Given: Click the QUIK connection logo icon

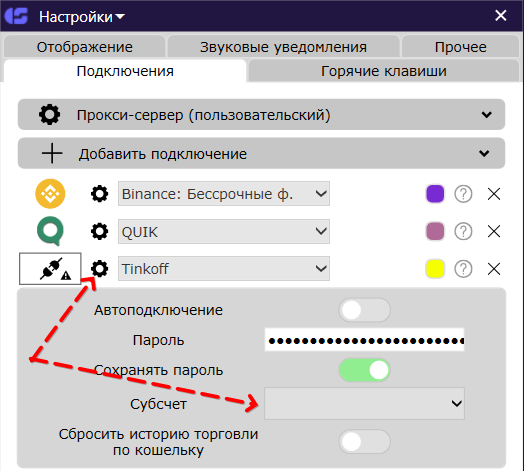Looking at the screenshot, I should 50,231.
